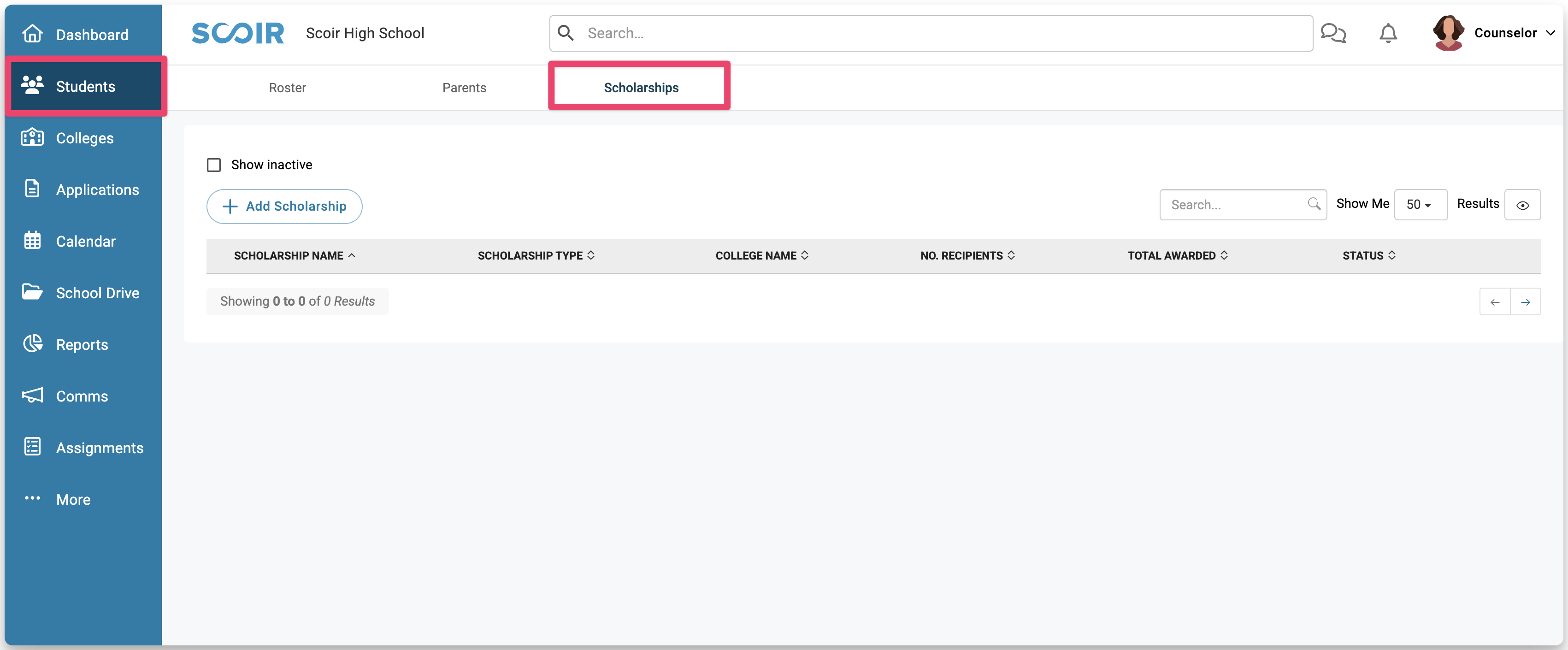The height and width of the screenshot is (650, 1568).
Task: Switch to the Parents tab
Action: point(464,88)
